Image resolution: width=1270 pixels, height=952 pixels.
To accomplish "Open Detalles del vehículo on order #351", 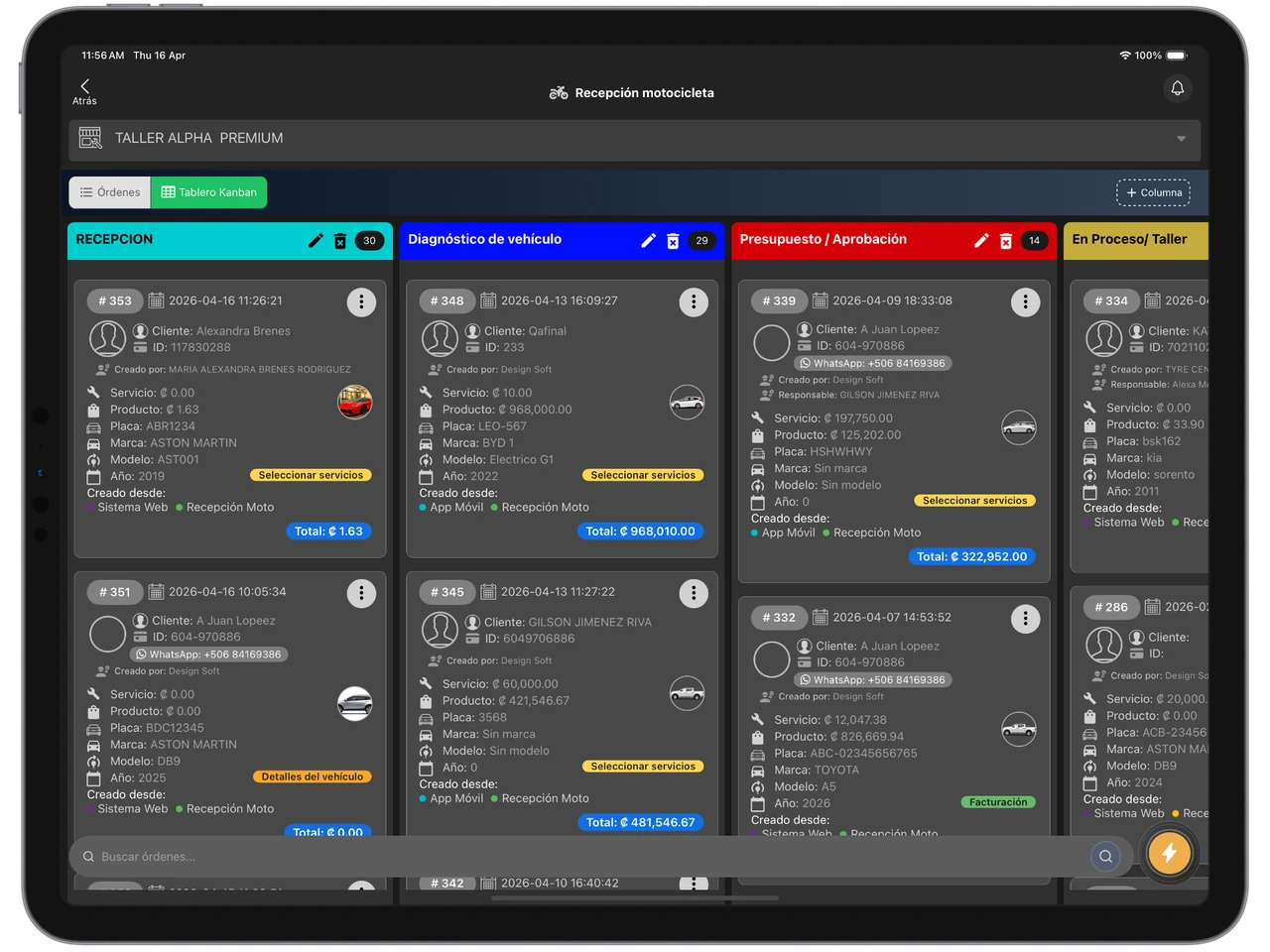I will (312, 776).
